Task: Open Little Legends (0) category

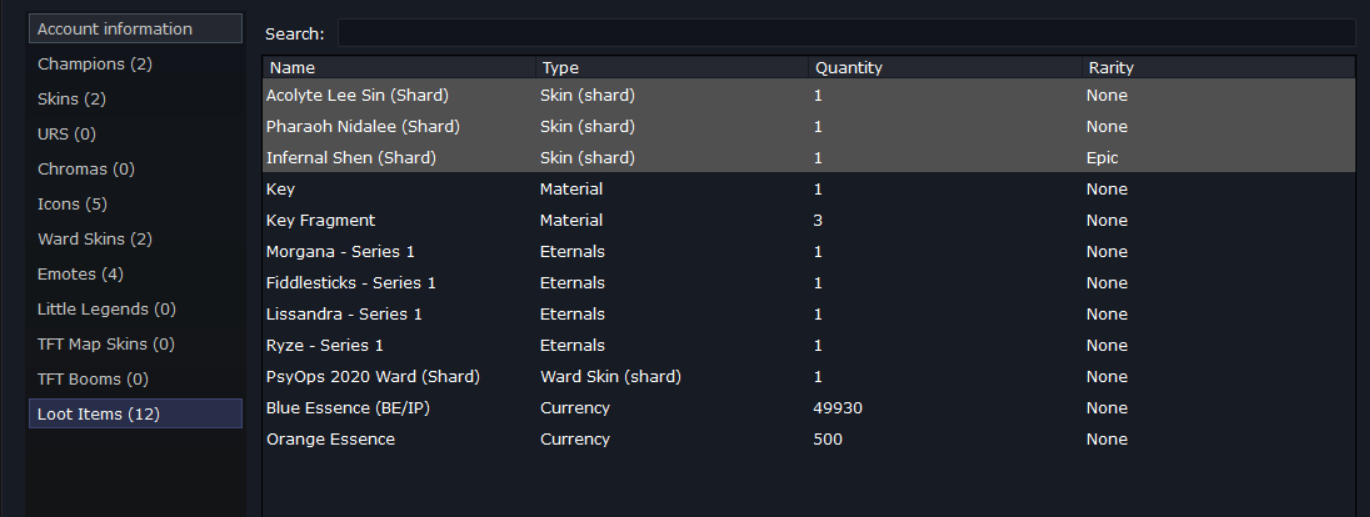Action: tap(135, 309)
